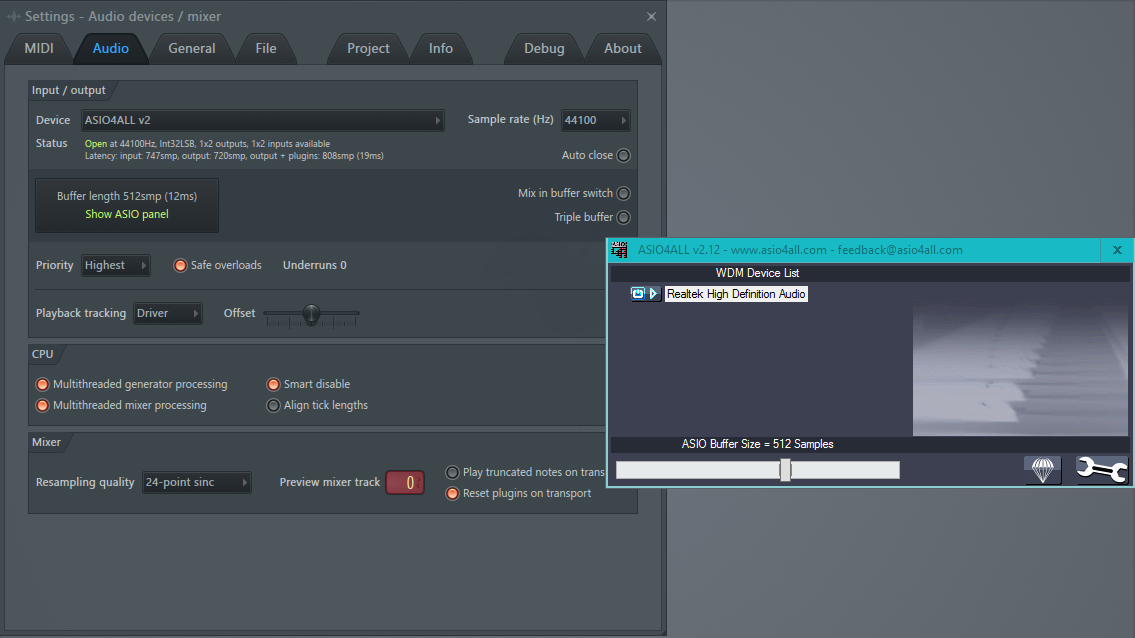This screenshot has width=1135, height=638.
Task: Open the File settings tab
Action: pyautogui.click(x=266, y=49)
